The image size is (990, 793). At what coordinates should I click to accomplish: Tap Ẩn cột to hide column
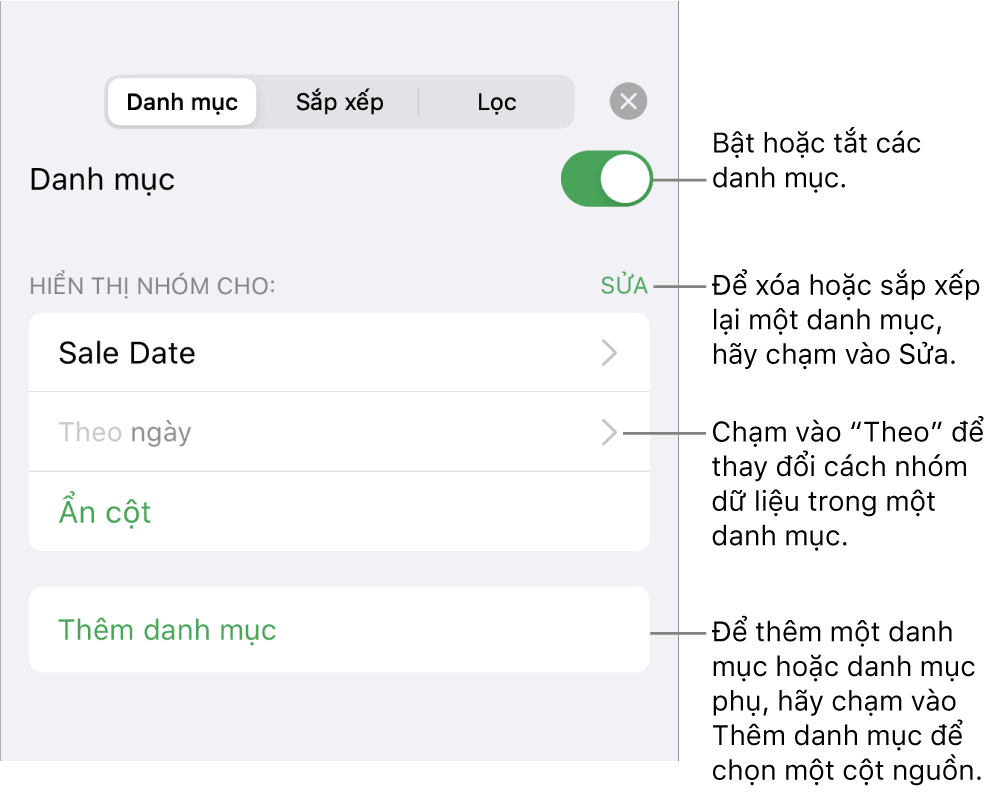click(339, 511)
